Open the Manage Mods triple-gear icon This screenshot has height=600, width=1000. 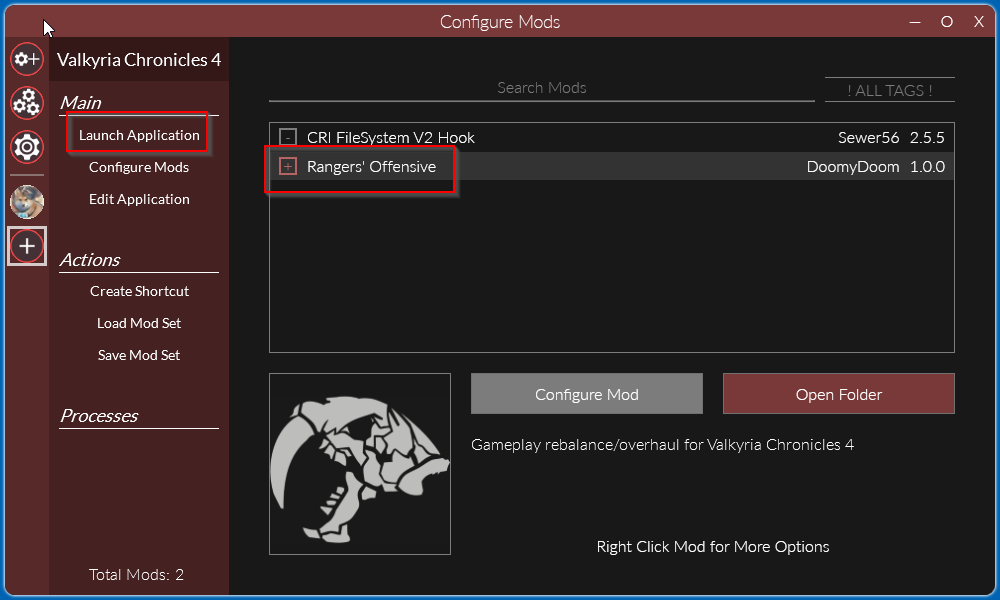tap(27, 103)
